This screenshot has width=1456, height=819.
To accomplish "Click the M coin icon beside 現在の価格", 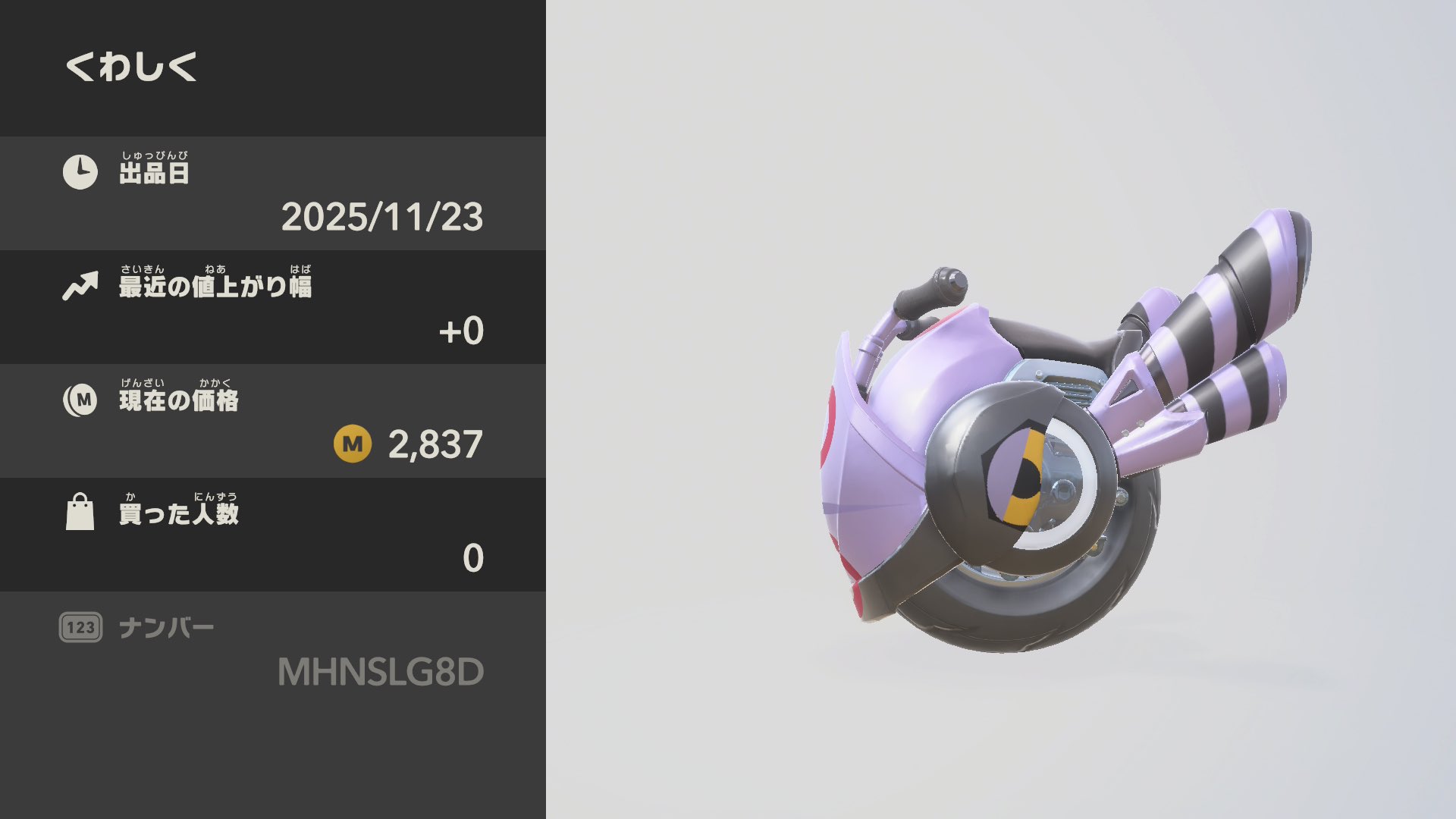I will click(80, 400).
